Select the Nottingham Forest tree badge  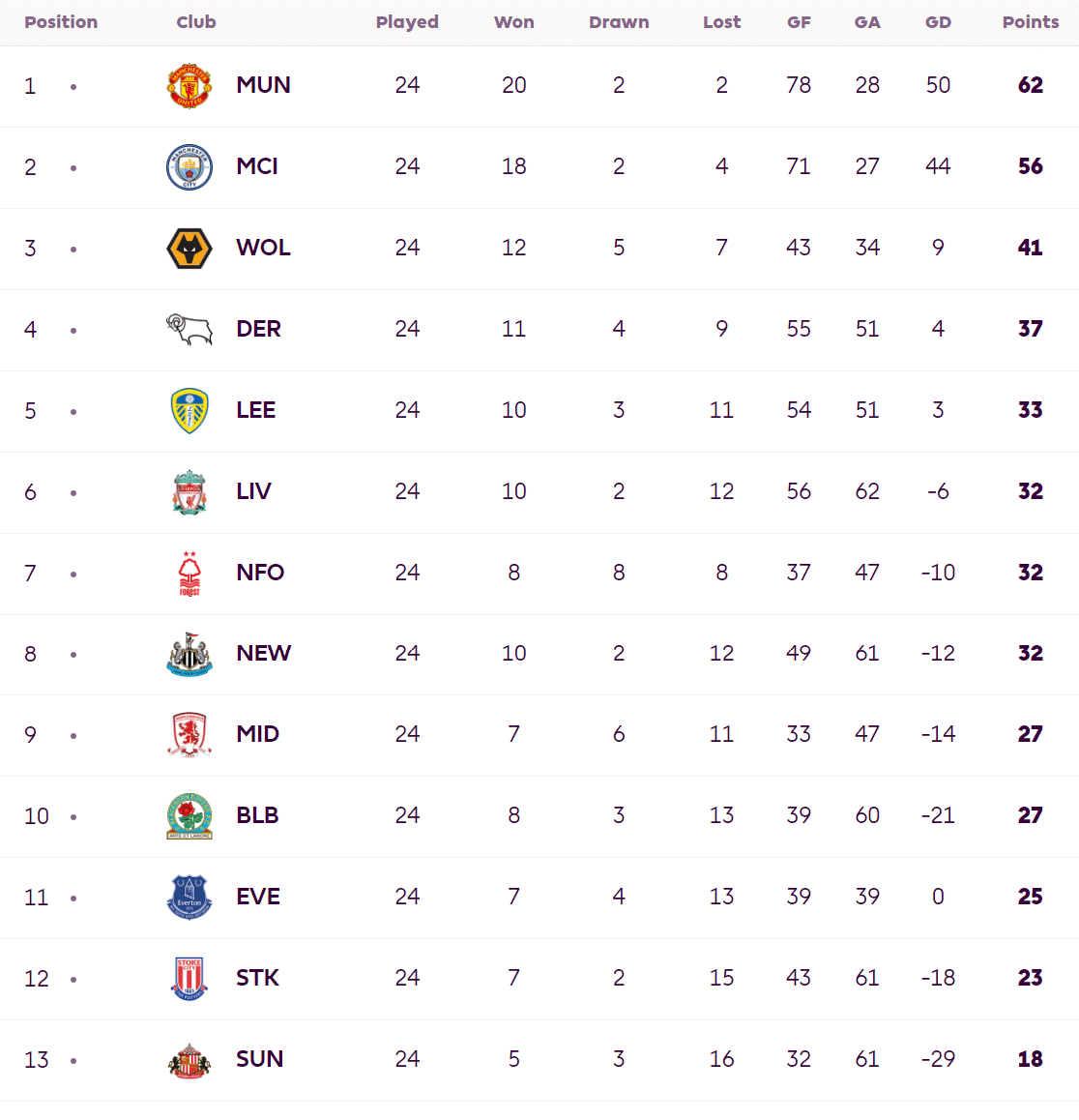(x=190, y=574)
